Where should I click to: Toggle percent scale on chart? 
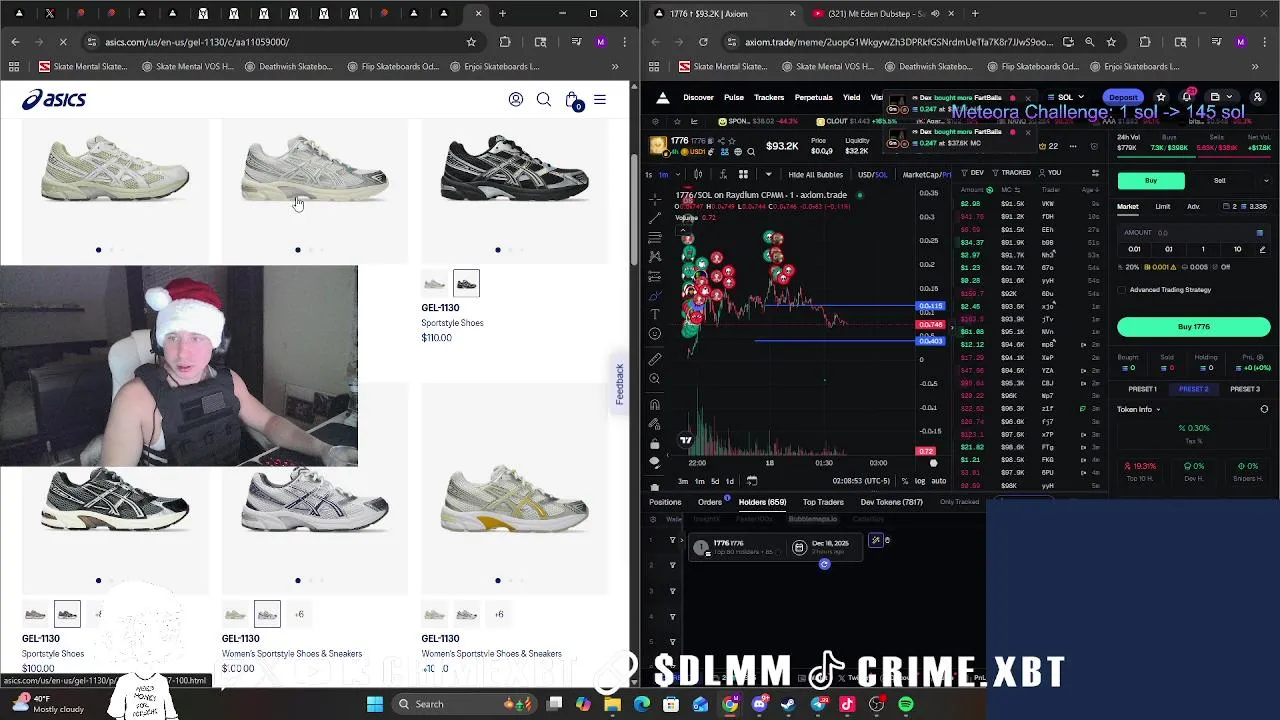(x=905, y=481)
